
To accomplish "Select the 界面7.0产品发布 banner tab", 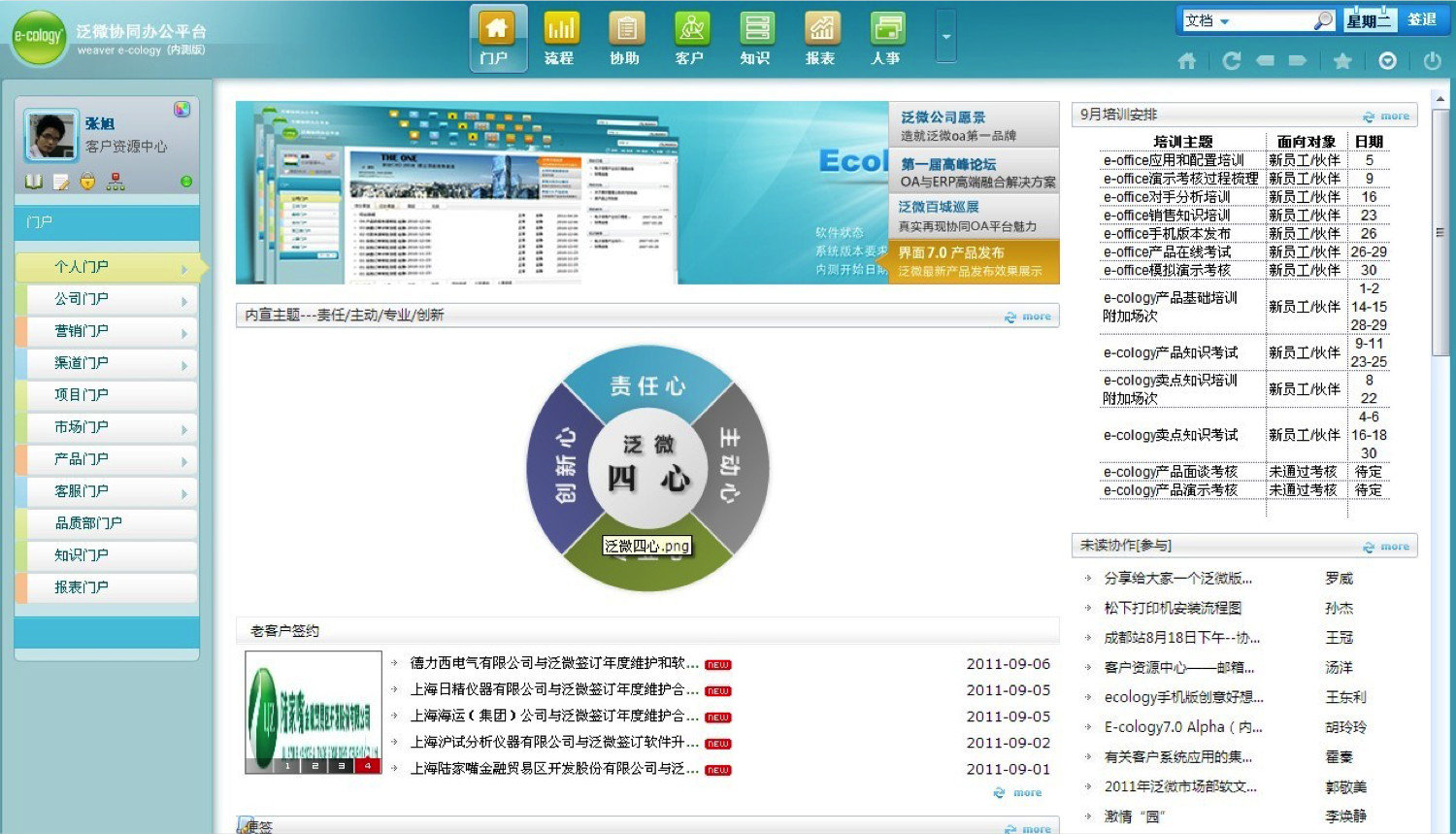I will tap(973, 261).
